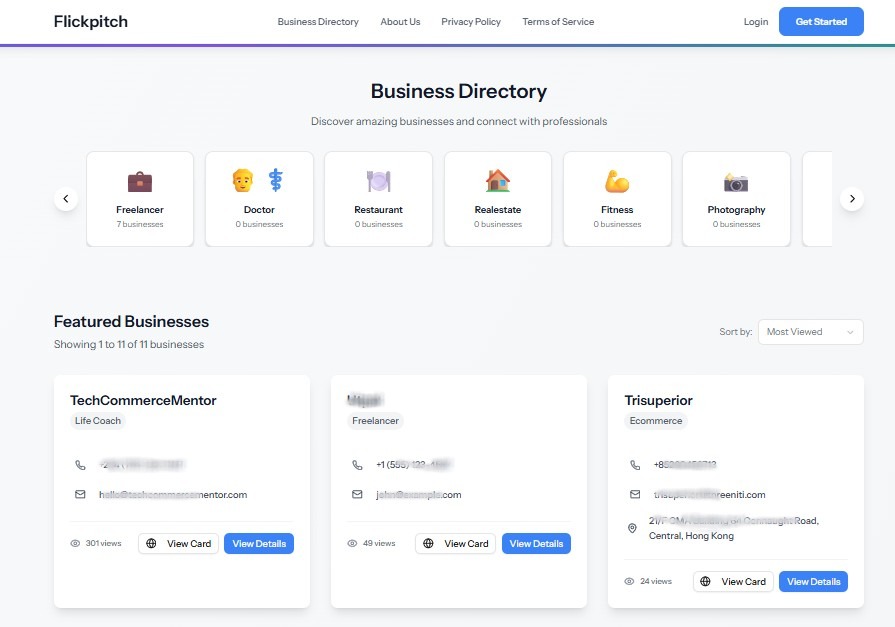The height and width of the screenshot is (627, 895).
Task: Open the Sort by Most Viewed dropdown
Action: click(811, 332)
